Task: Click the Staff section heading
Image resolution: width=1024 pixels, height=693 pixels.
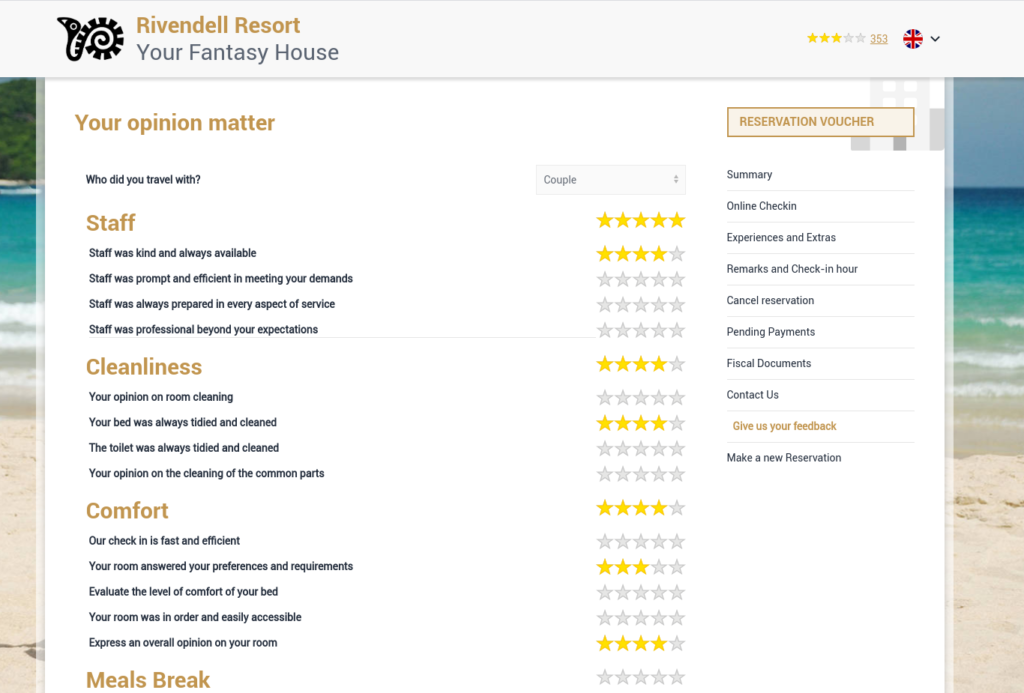Action: [110, 223]
